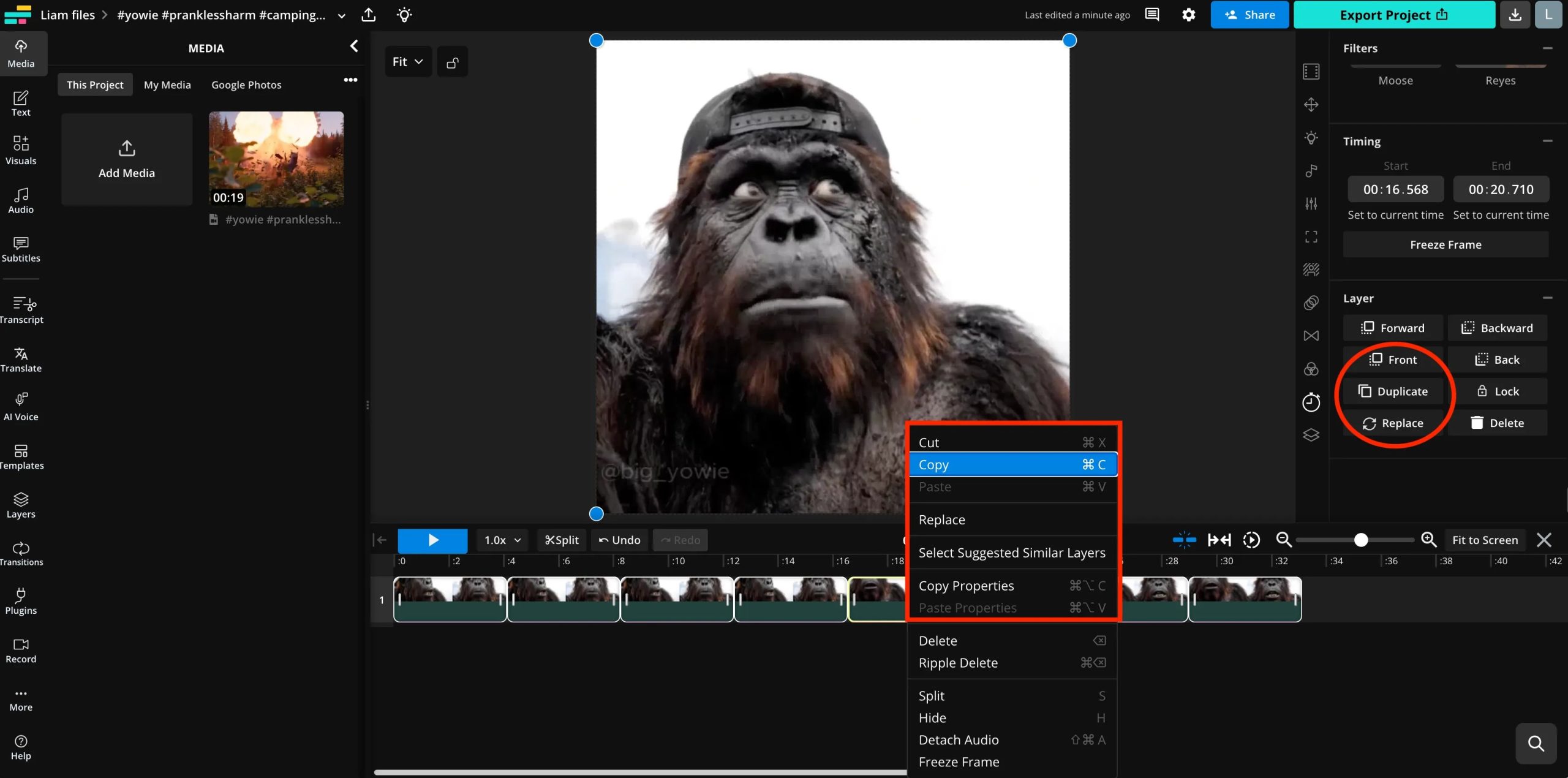Click the upload icon next to project title

369,15
